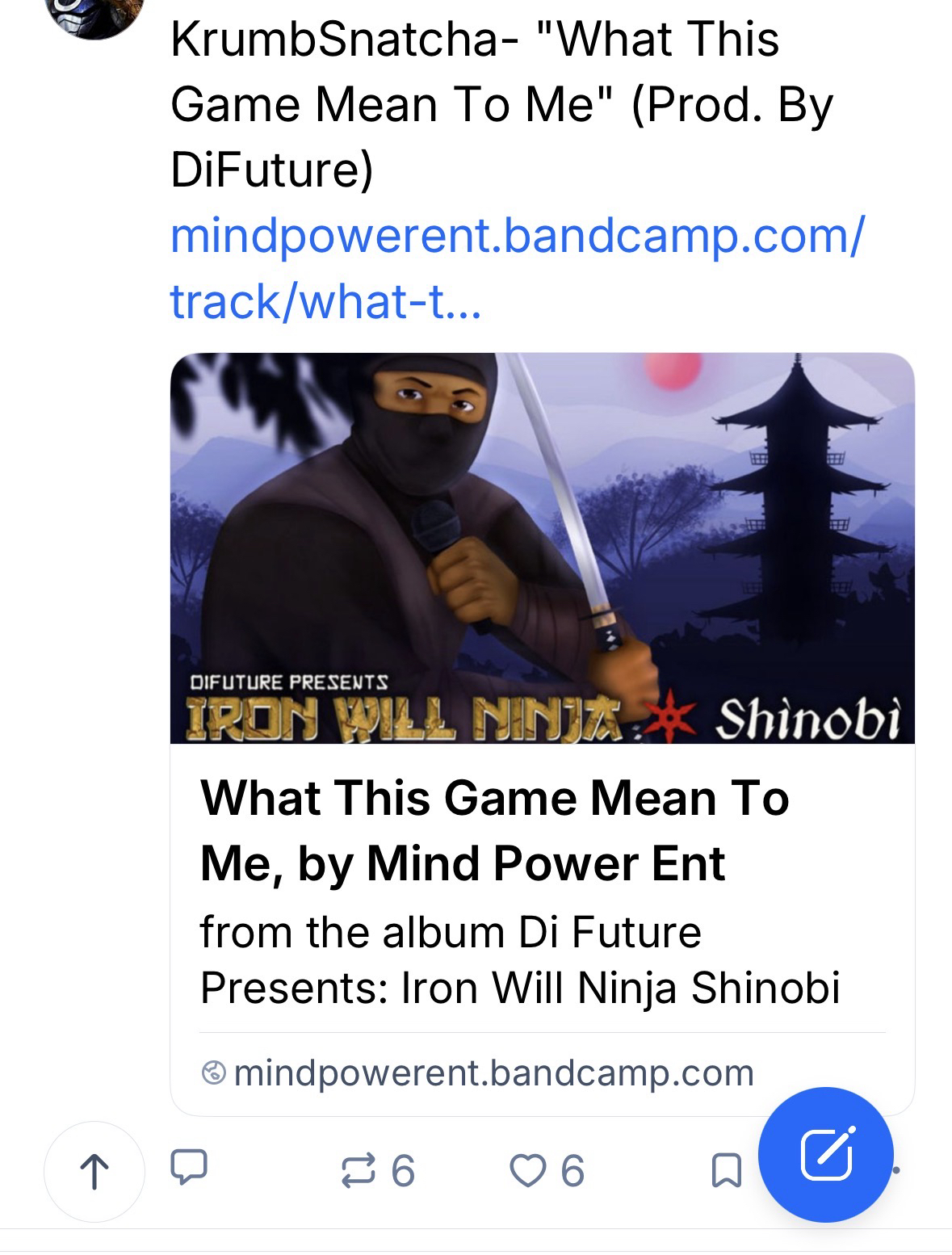Click the like count number 6
Viewport: 952px width, 1255px height.
(572, 1170)
